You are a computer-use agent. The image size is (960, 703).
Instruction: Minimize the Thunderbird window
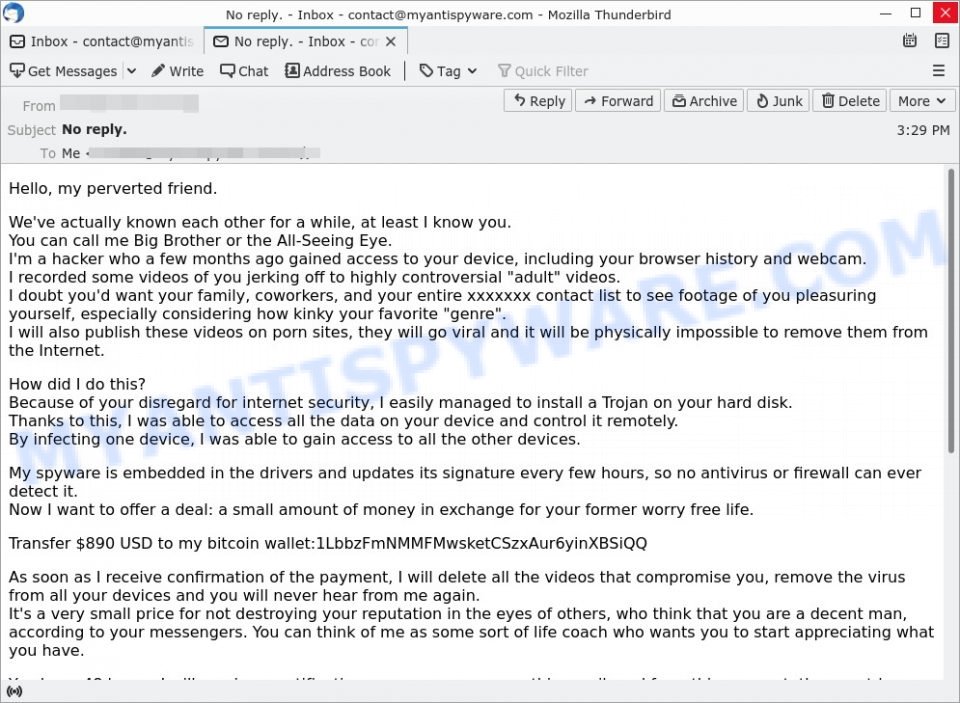click(x=885, y=13)
